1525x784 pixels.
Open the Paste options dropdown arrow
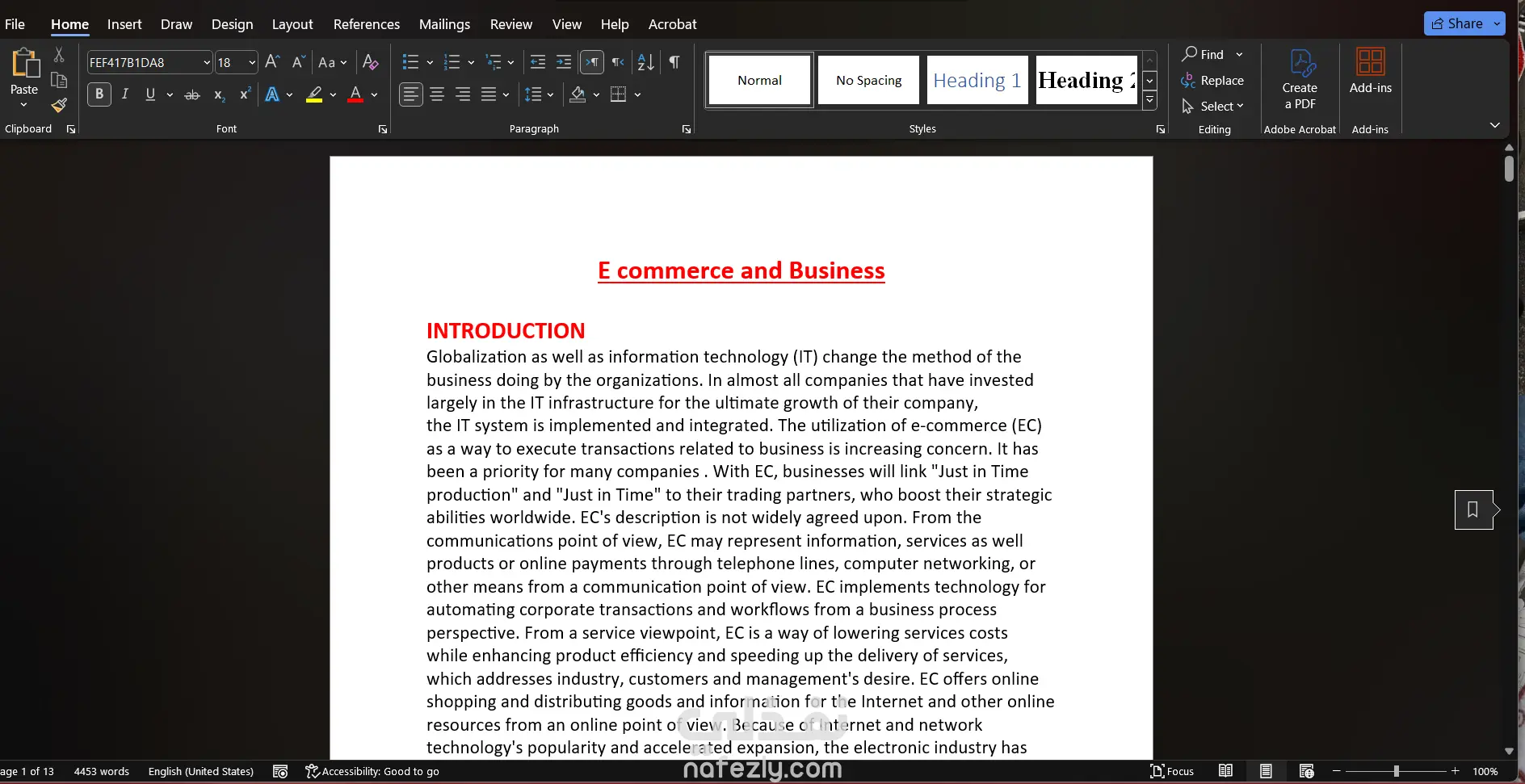coord(24,105)
